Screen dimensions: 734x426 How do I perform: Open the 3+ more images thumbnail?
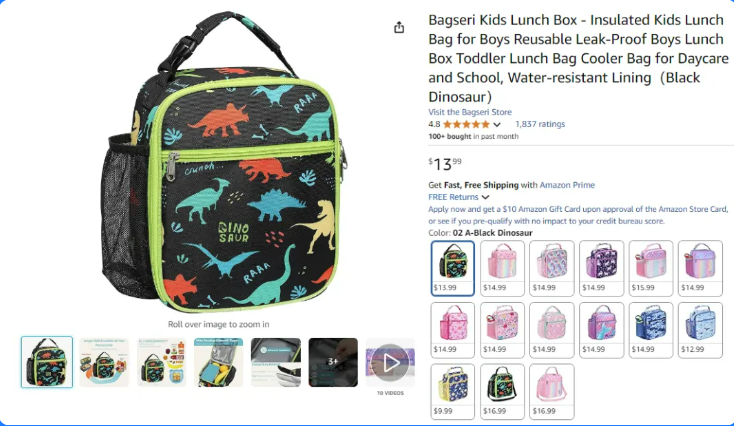click(333, 362)
